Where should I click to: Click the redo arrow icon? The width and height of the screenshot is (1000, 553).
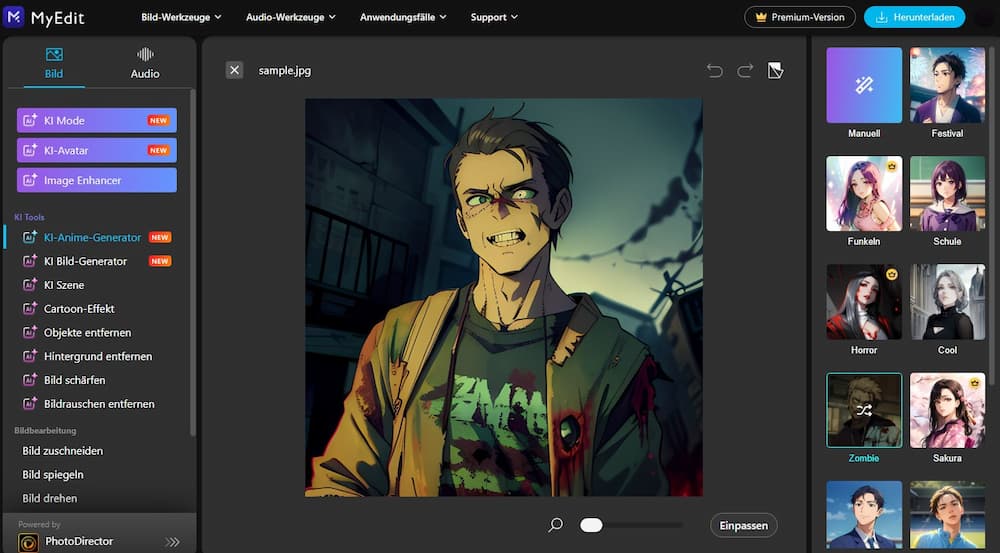pos(745,70)
